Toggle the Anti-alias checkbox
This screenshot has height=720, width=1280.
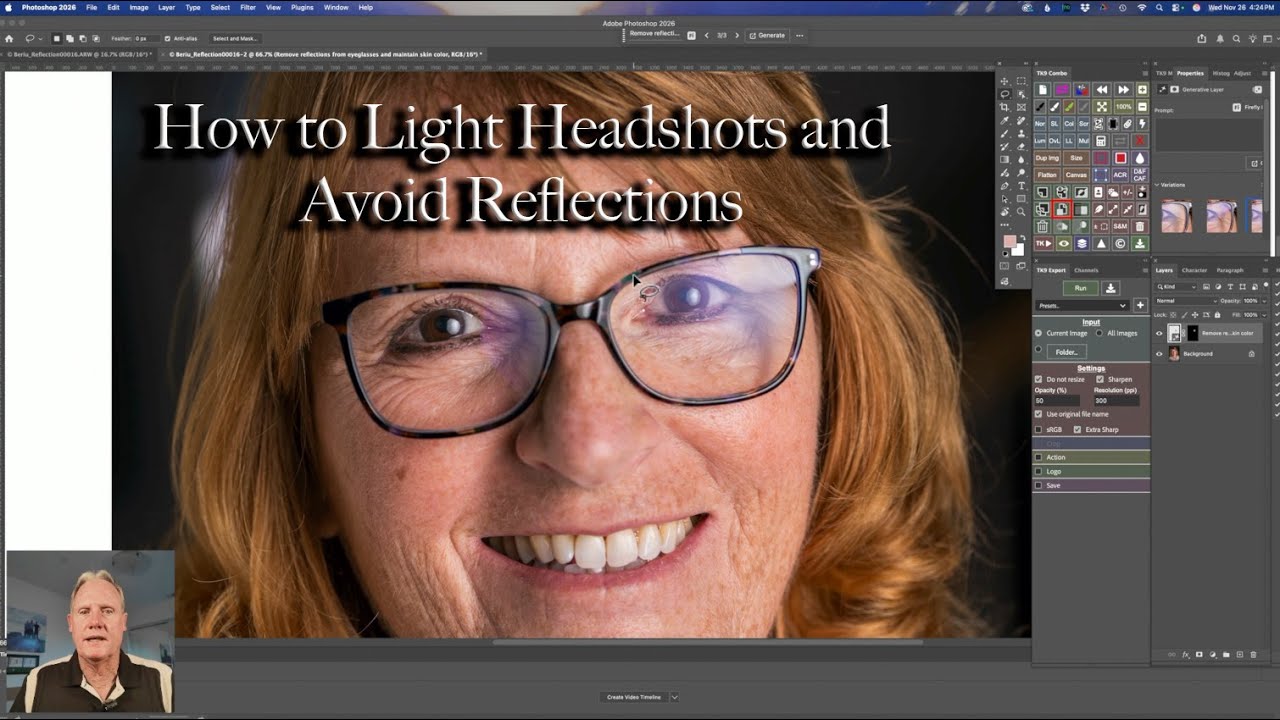point(167,38)
